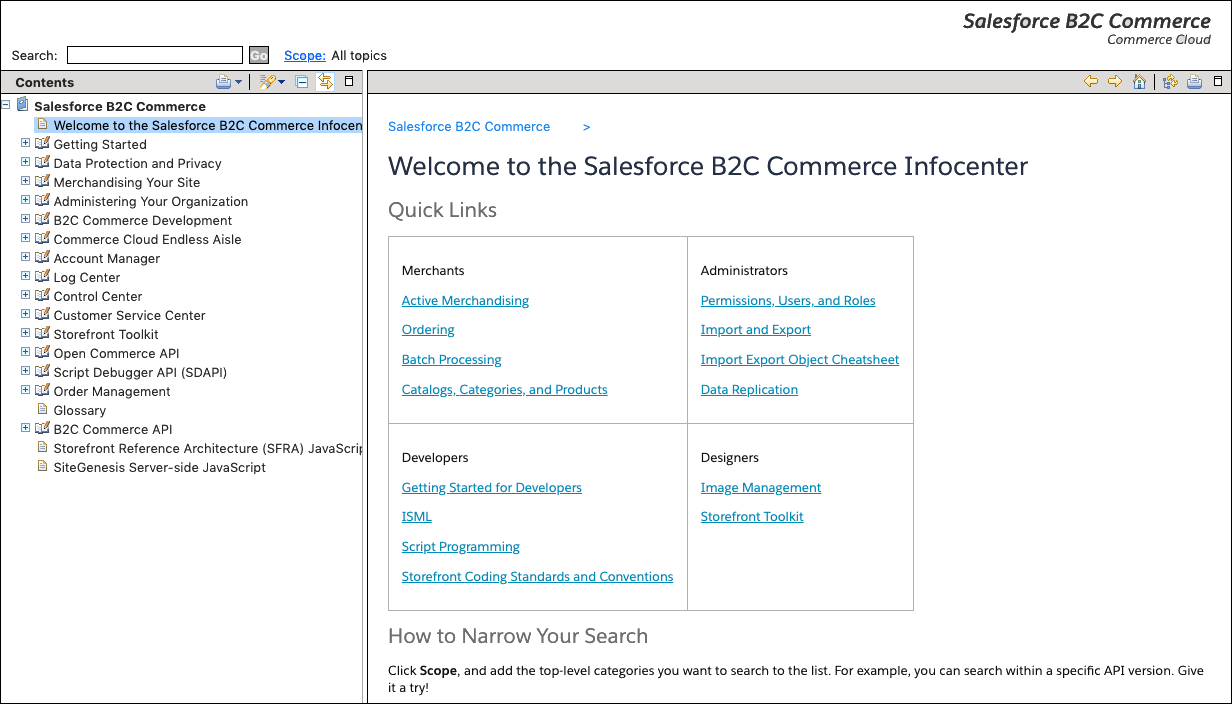
Task: Click the Salesforce B2C Commerce breadcrumb link
Action: click(469, 127)
